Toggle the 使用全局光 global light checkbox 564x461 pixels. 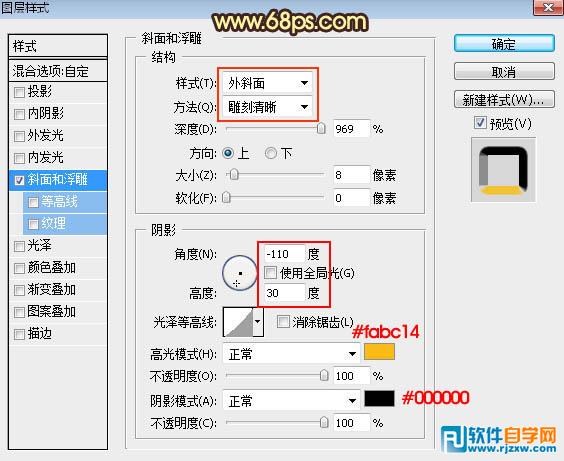point(270,273)
